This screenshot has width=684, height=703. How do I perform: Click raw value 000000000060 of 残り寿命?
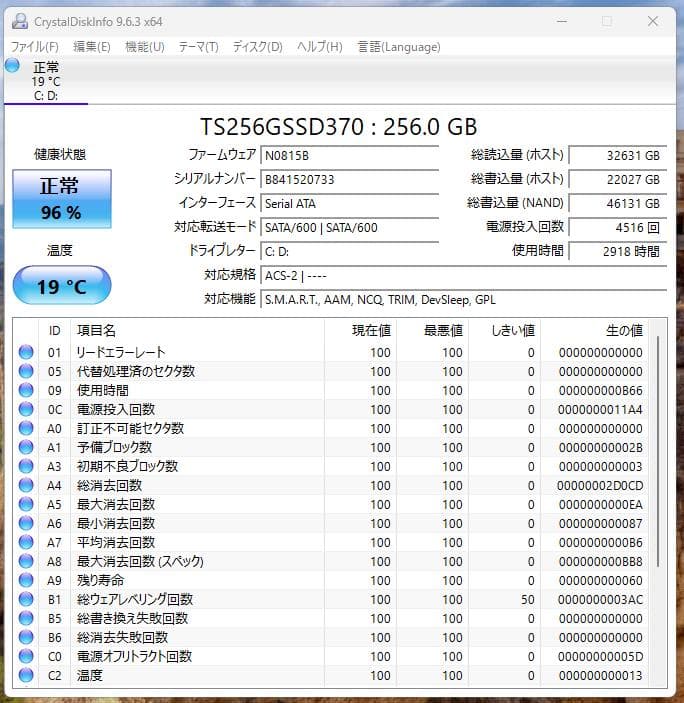[600, 581]
